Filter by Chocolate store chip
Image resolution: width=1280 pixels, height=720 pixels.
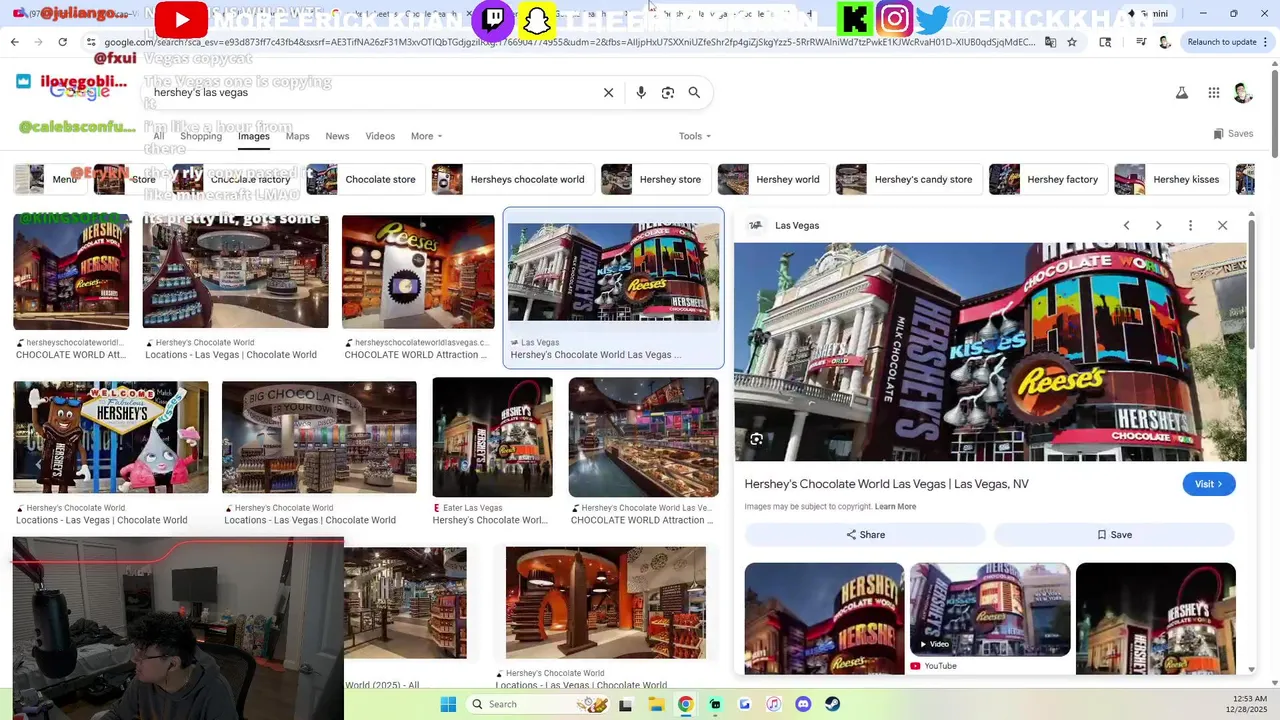(x=364, y=179)
